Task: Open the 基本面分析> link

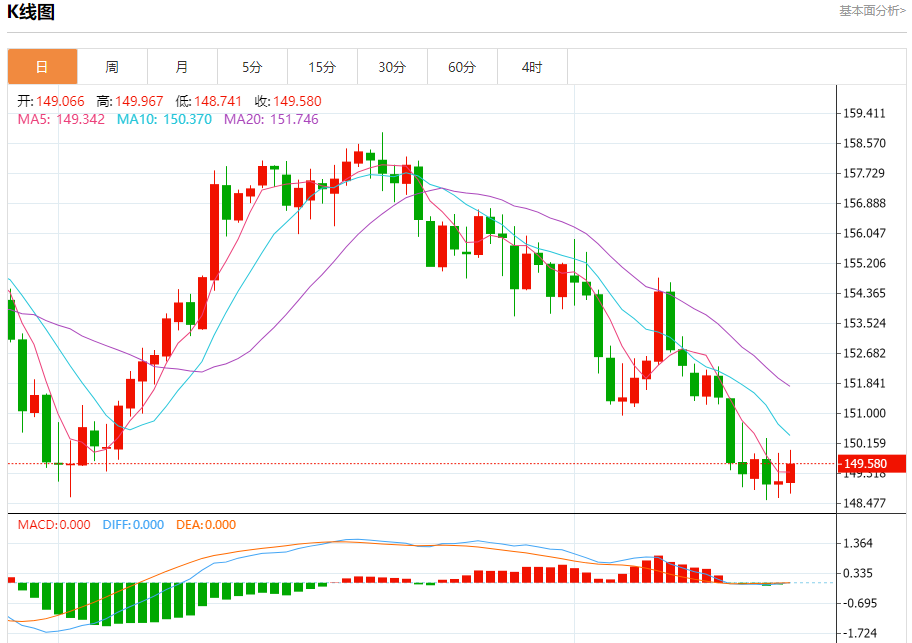Action: click(x=872, y=10)
